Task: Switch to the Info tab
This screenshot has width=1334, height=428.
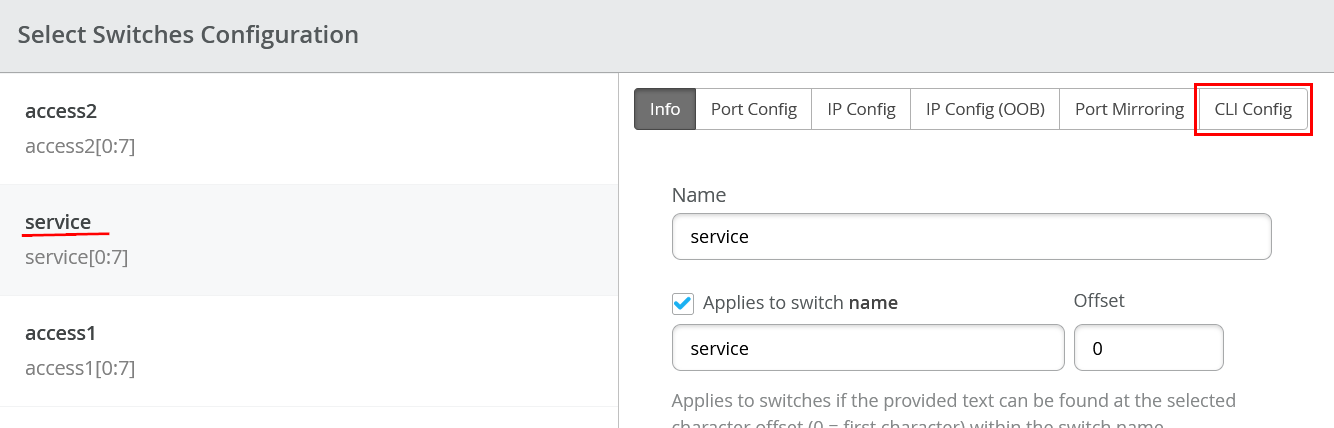Action: tap(665, 109)
